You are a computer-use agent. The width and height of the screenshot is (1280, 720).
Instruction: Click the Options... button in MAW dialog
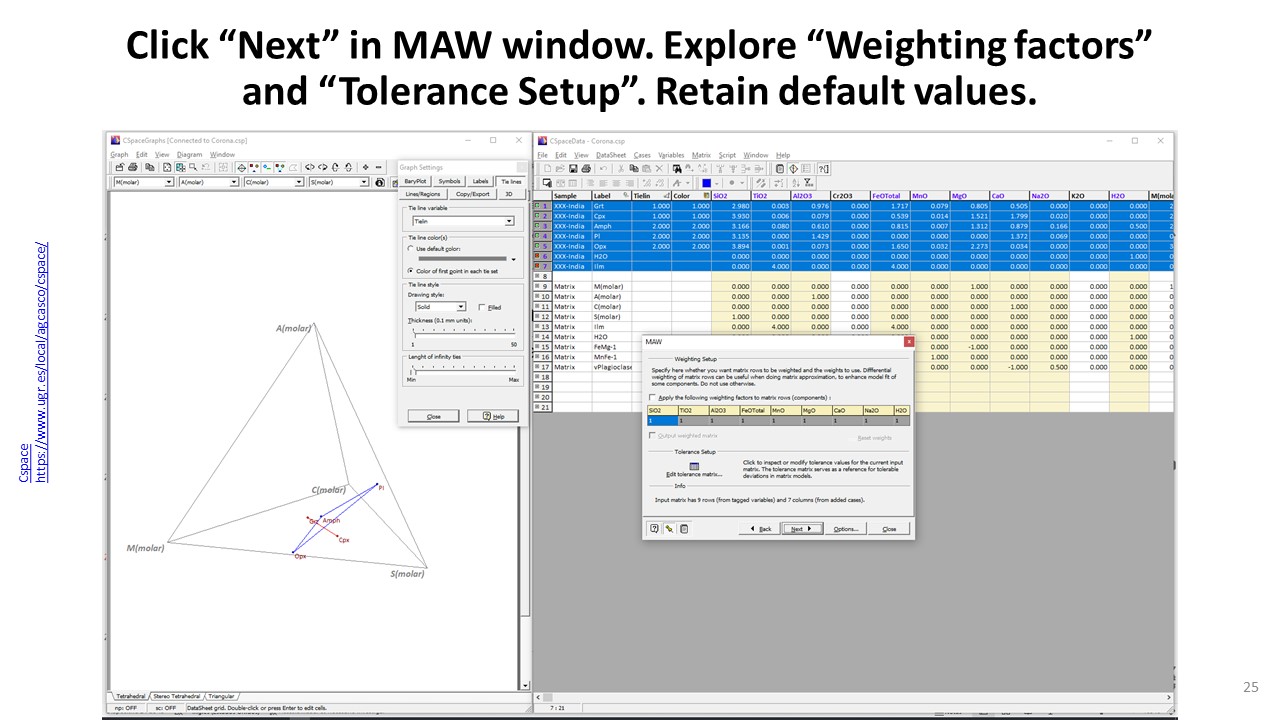click(x=845, y=529)
